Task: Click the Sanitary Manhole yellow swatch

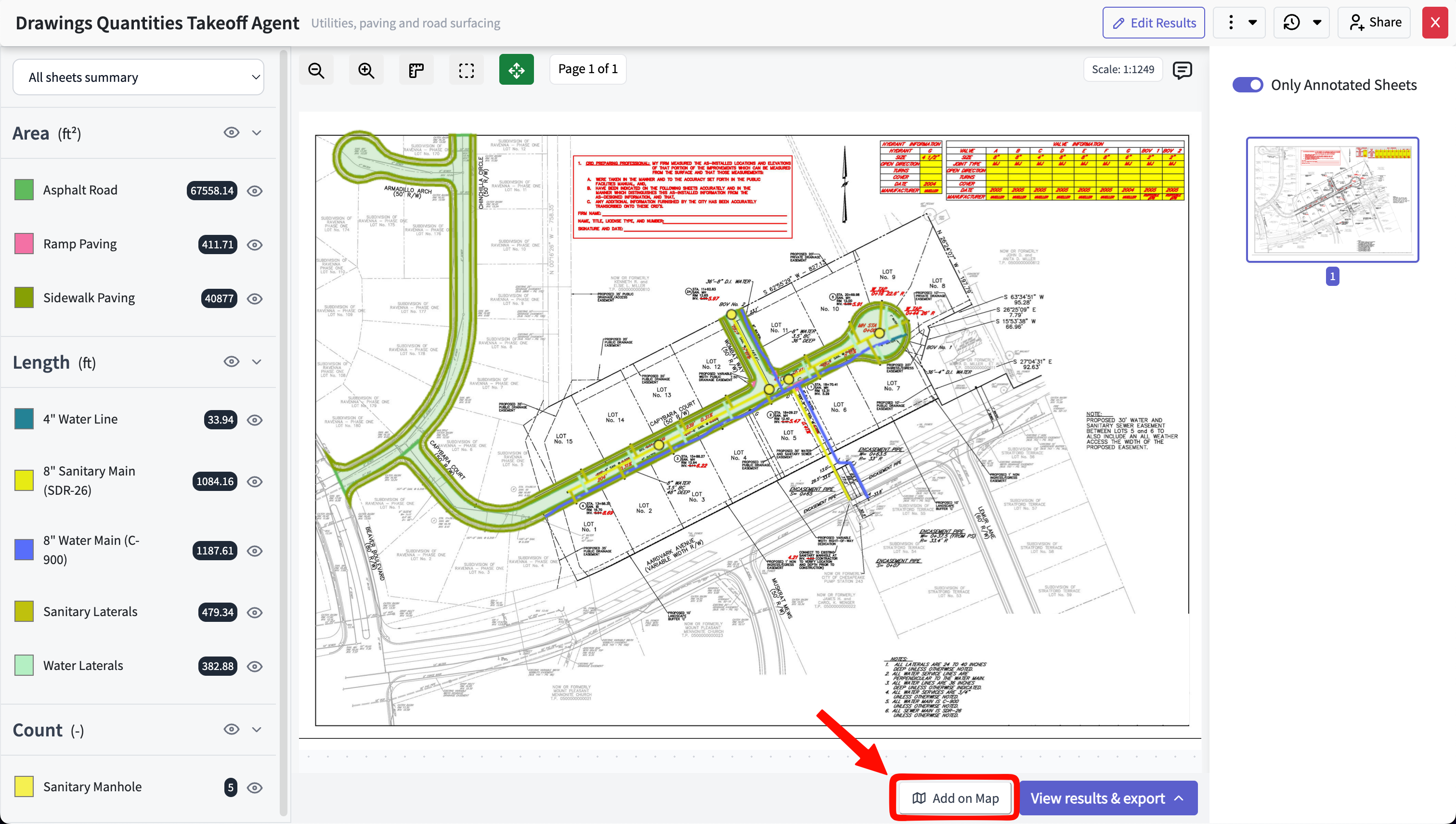Action: pyautogui.click(x=24, y=786)
